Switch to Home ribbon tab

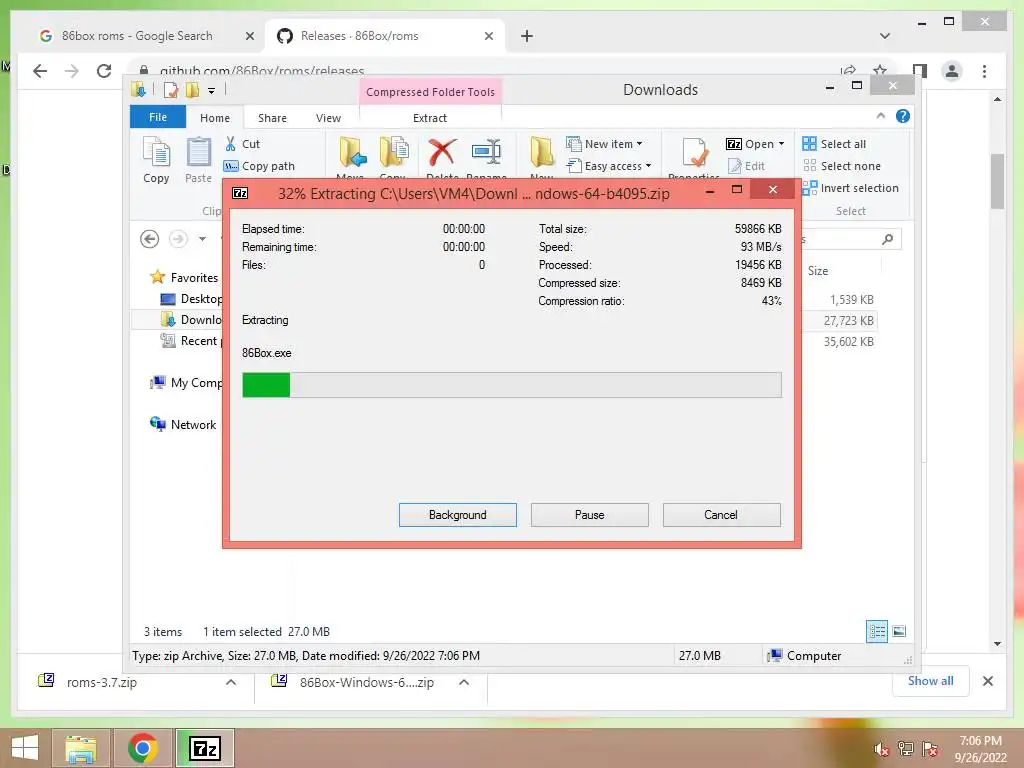pos(215,118)
